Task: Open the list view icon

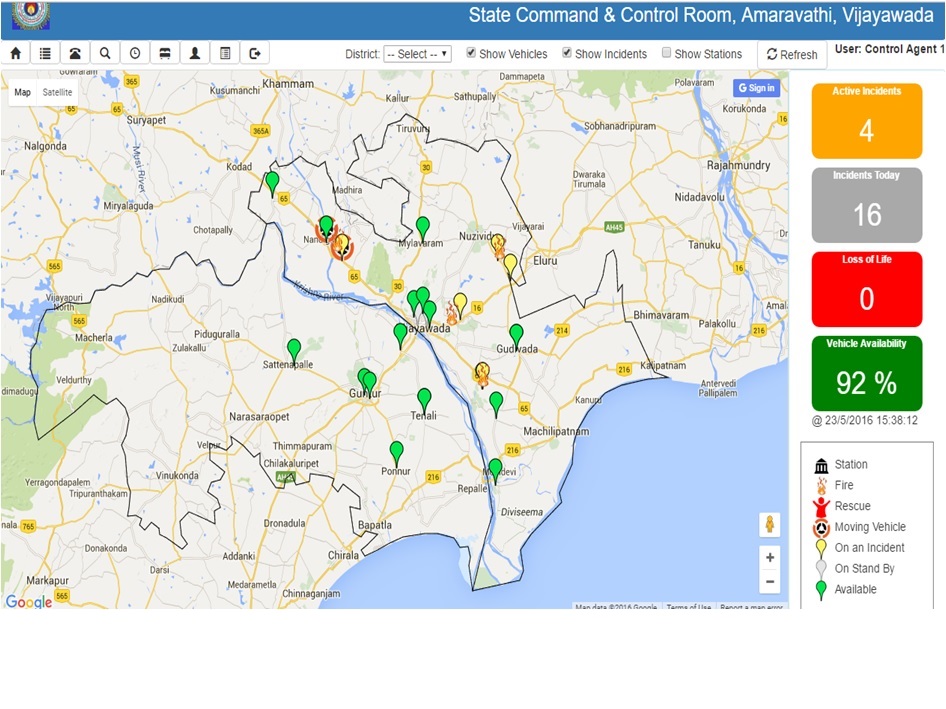Action: (46, 54)
